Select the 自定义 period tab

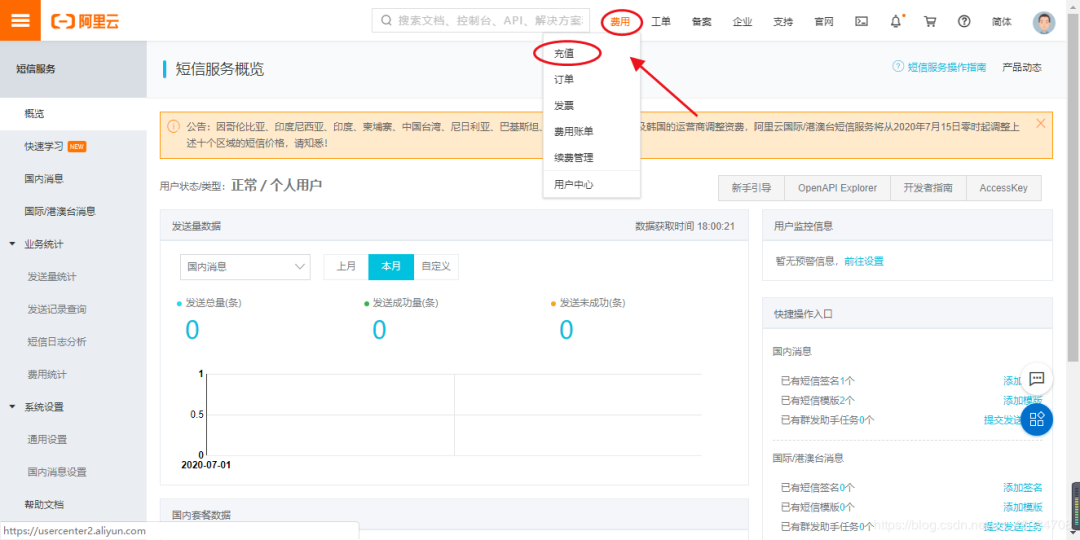pyautogui.click(x=436, y=267)
